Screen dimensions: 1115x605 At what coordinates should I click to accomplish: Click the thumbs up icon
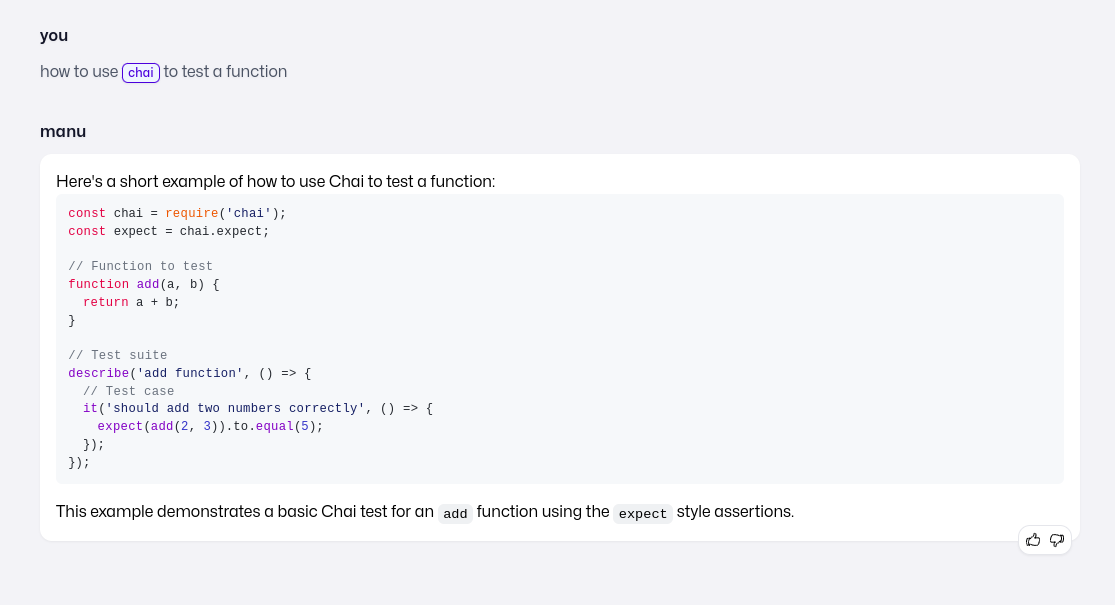1033,540
